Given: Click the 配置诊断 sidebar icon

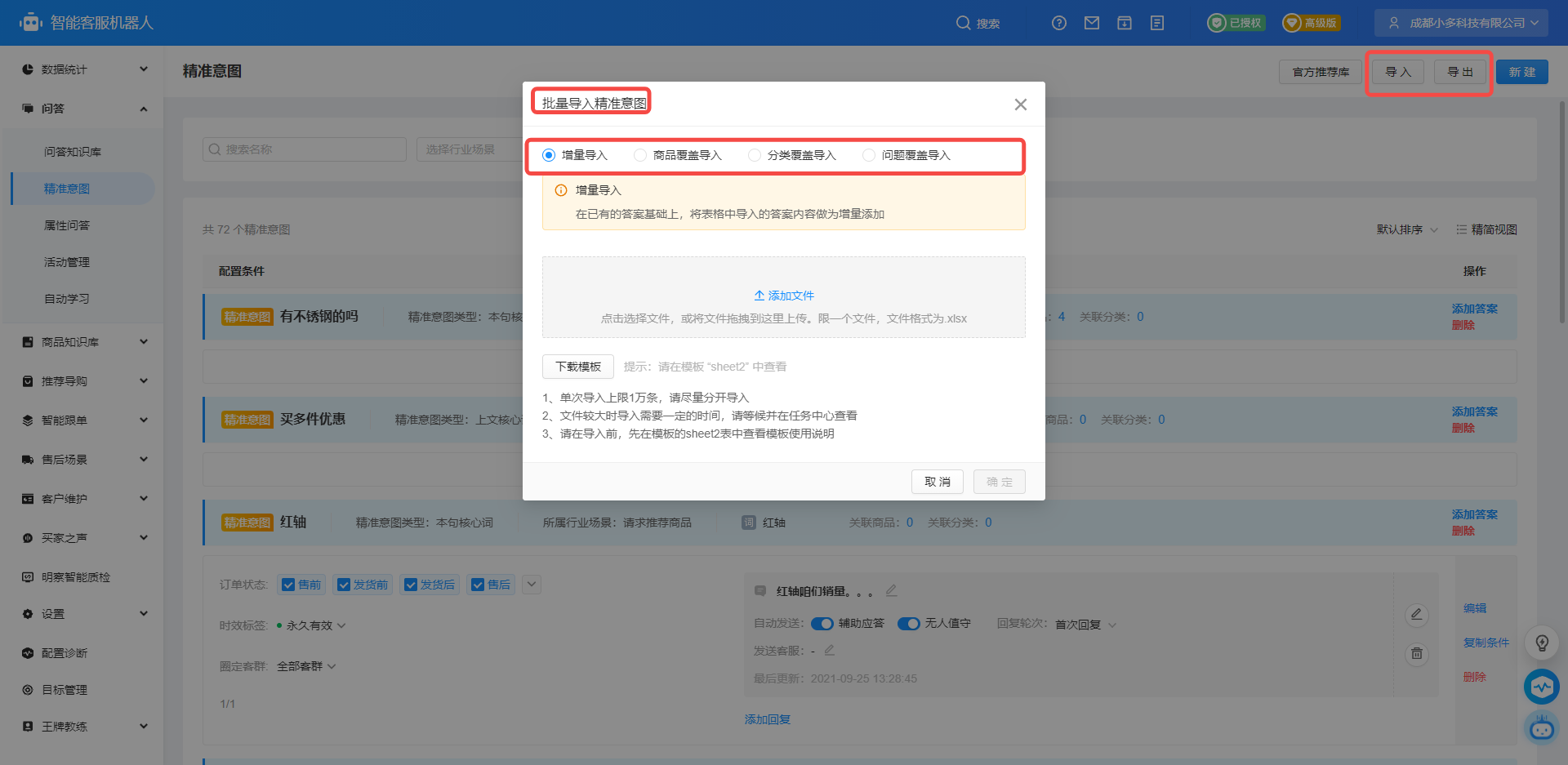Looking at the screenshot, I should tap(28, 653).
